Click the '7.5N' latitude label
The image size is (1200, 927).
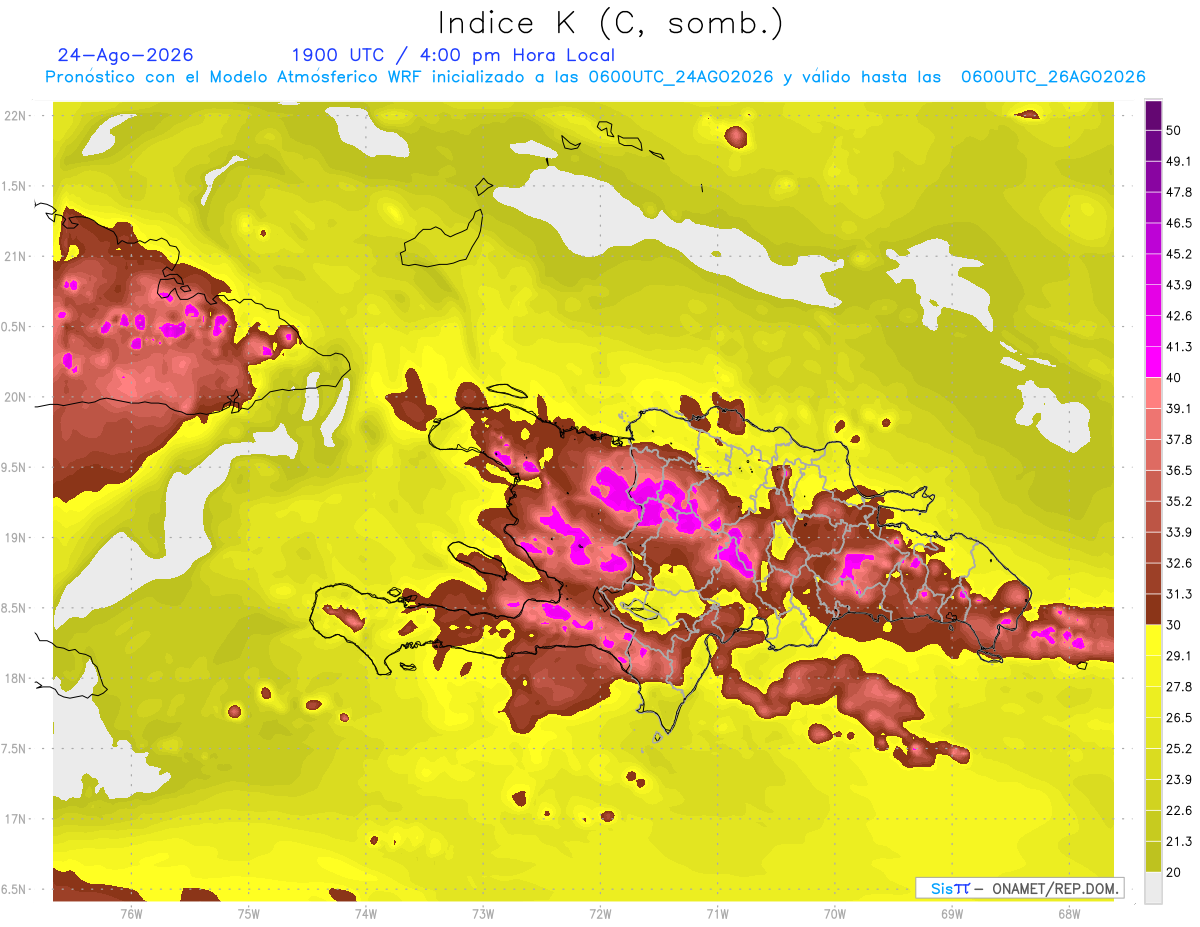[15, 749]
